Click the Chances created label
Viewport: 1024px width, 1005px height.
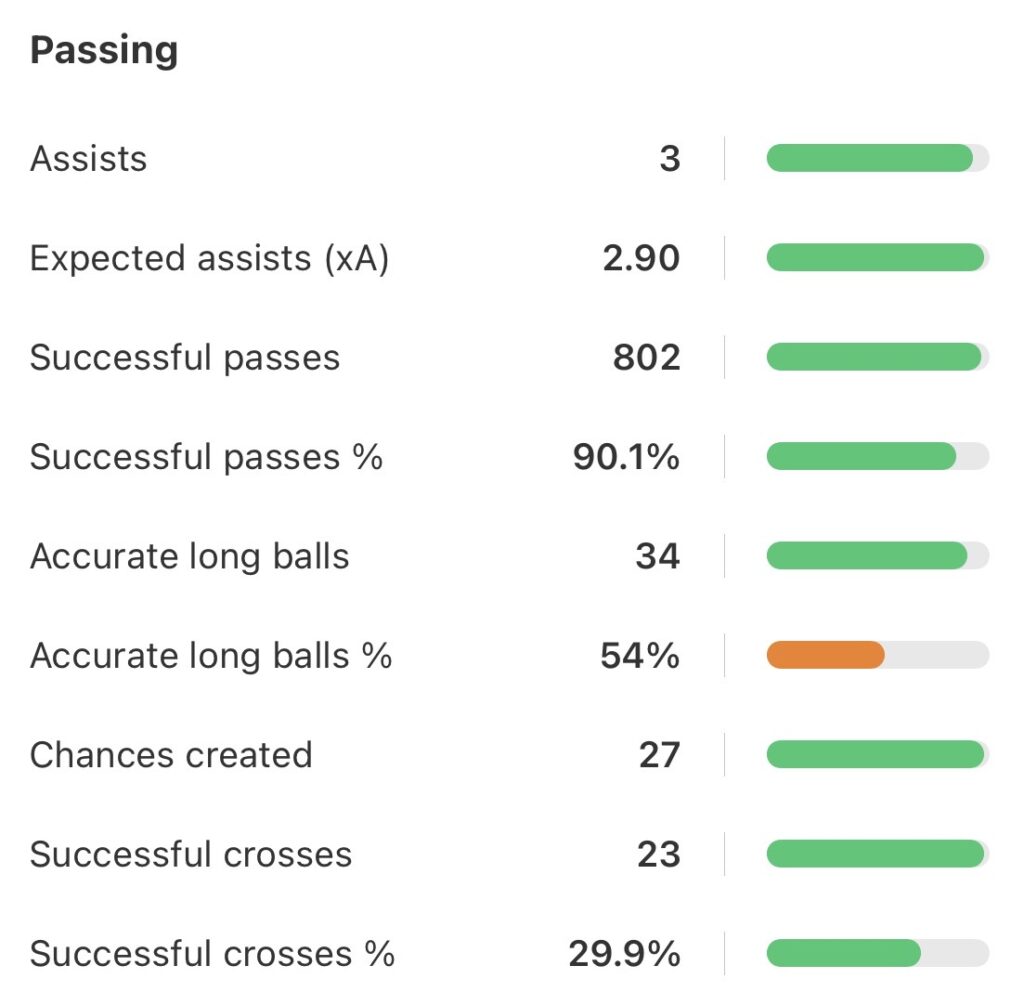pos(171,755)
